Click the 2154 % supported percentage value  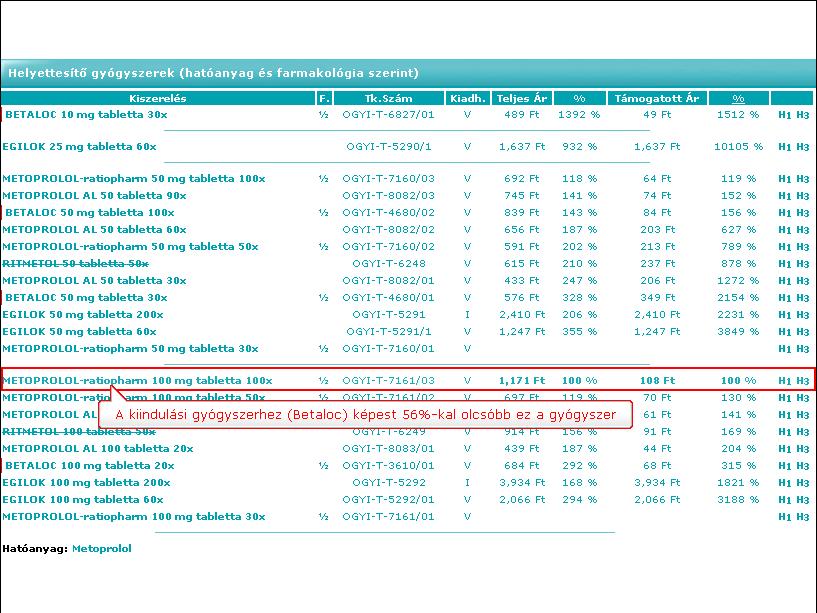point(738,298)
